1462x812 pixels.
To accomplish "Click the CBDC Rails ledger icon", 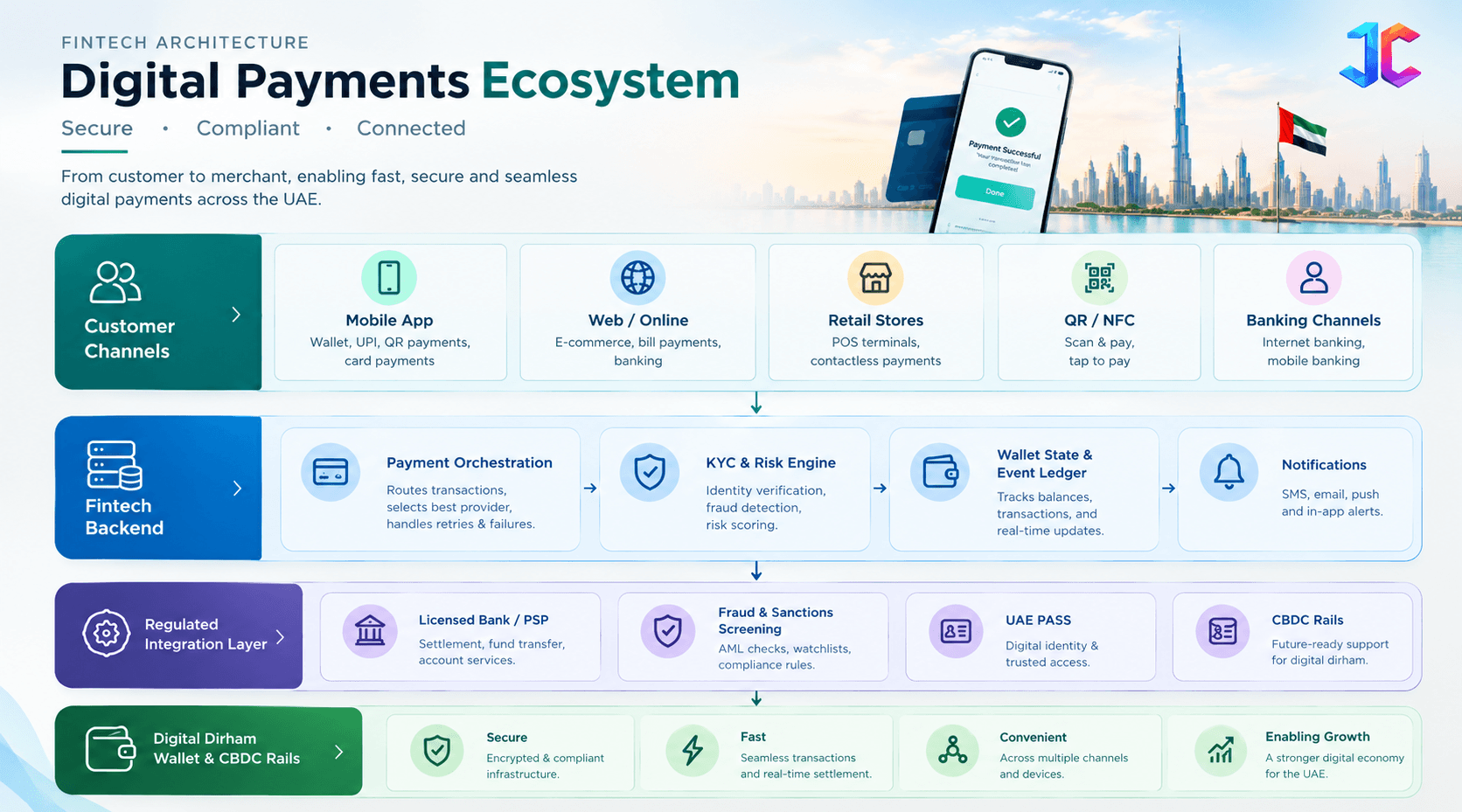I will (x=1222, y=630).
